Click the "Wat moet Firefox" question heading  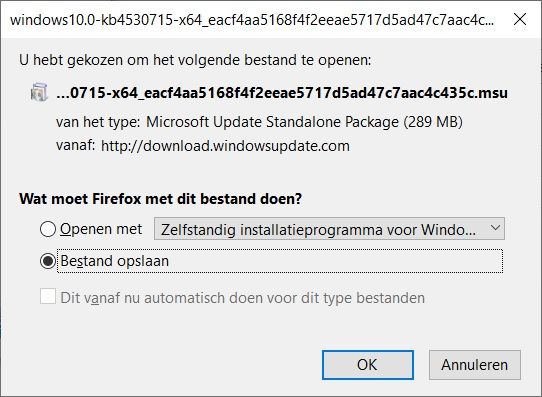click(160, 199)
